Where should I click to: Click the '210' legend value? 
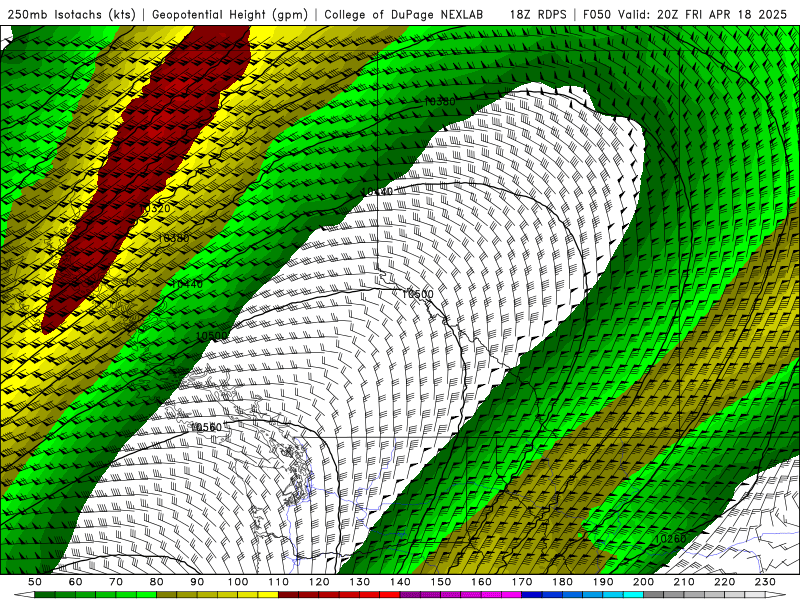[x=684, y=582]
